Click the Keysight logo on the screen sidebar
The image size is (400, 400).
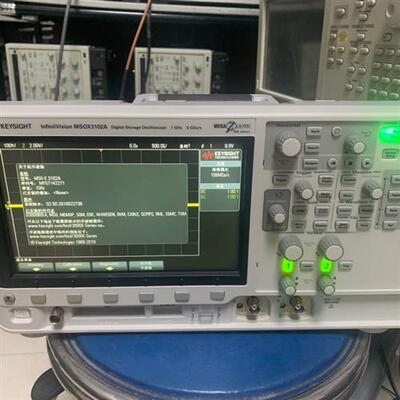[x=220, y=155]
